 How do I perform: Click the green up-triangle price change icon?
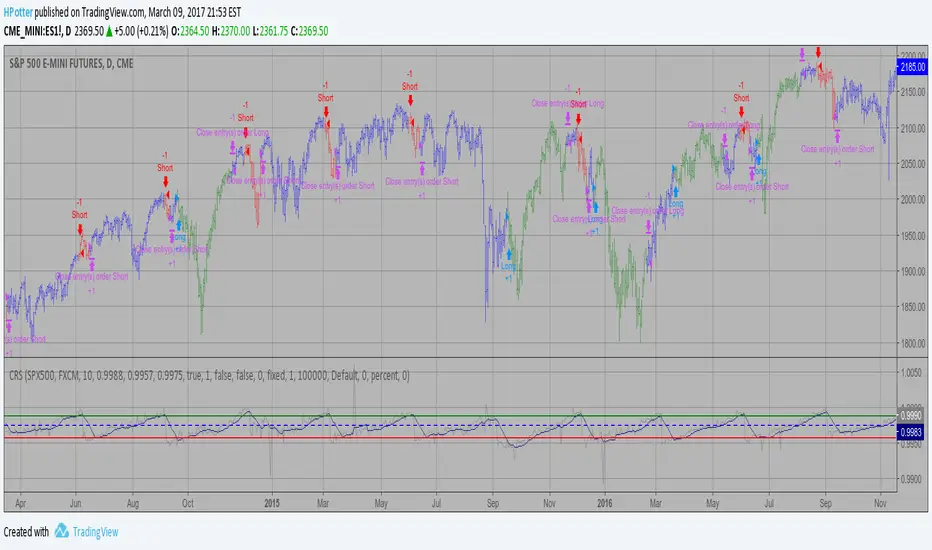click(109, 32)
